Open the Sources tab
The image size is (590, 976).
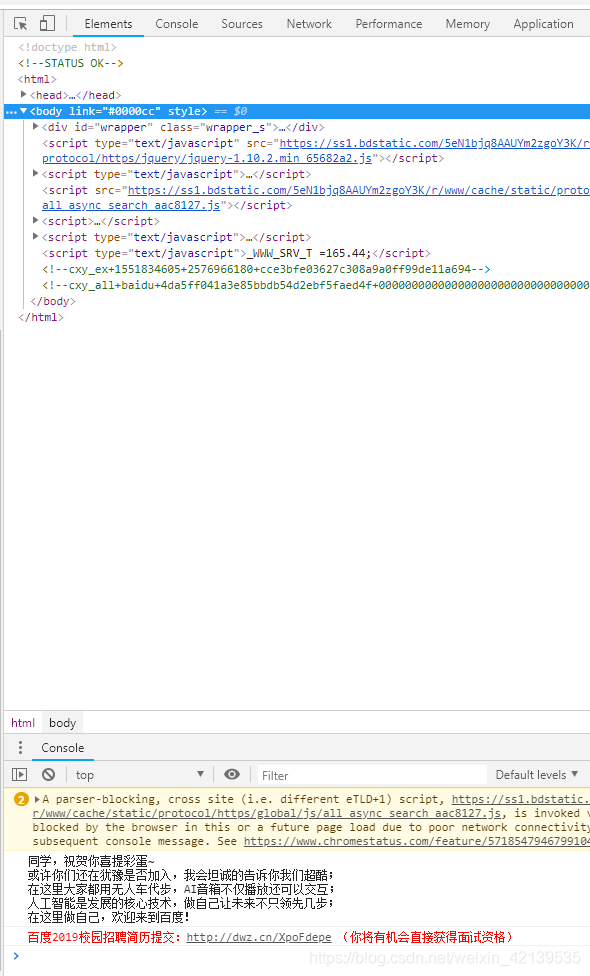point(242,24)
